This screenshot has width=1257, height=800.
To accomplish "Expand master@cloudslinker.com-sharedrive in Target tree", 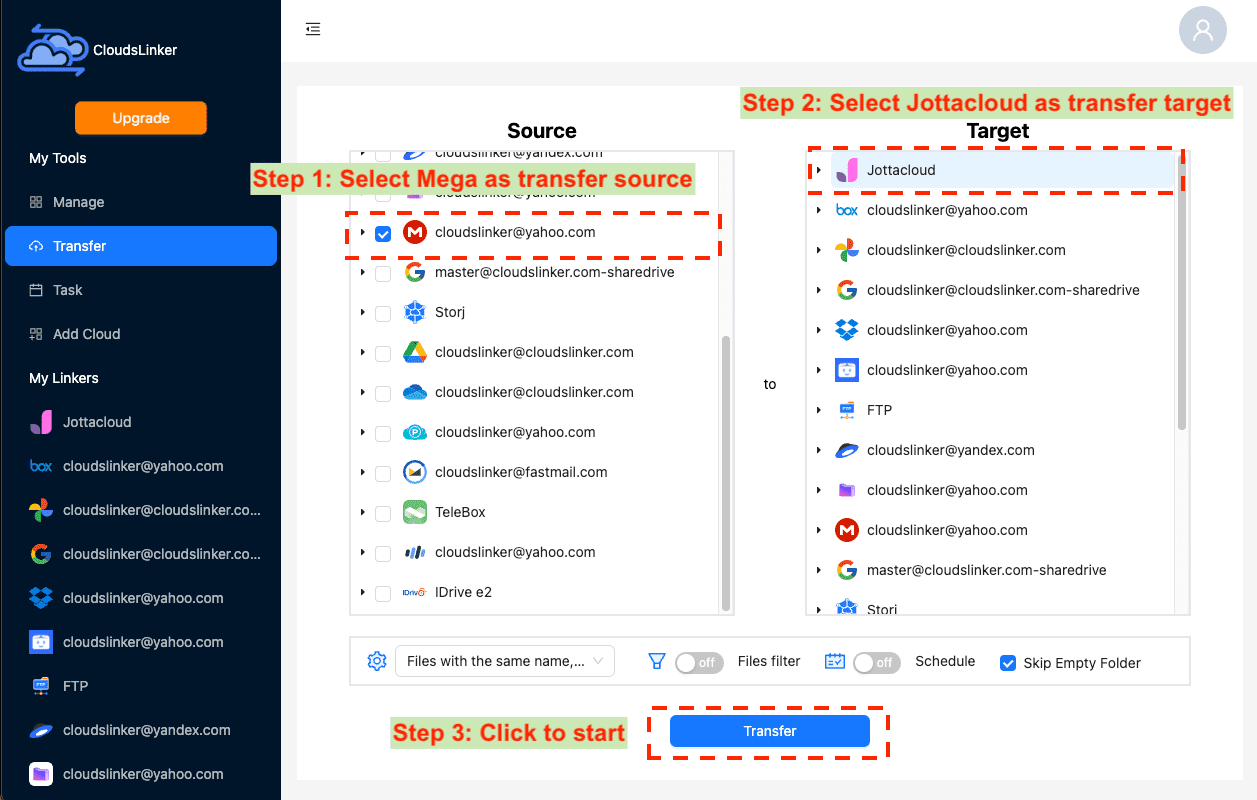I will [818, 570].
